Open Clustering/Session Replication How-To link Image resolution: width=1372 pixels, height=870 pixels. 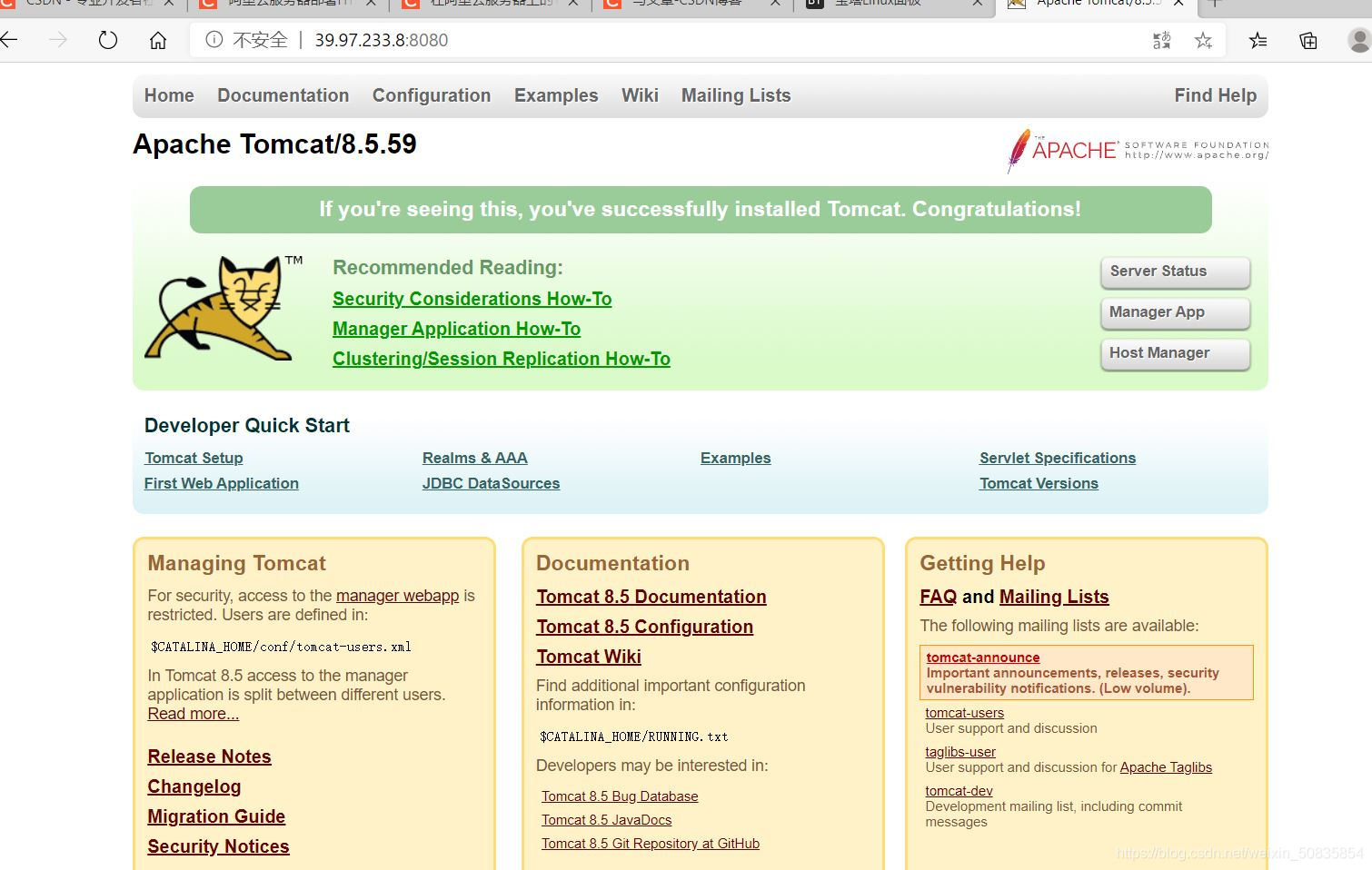click(502, 359)
